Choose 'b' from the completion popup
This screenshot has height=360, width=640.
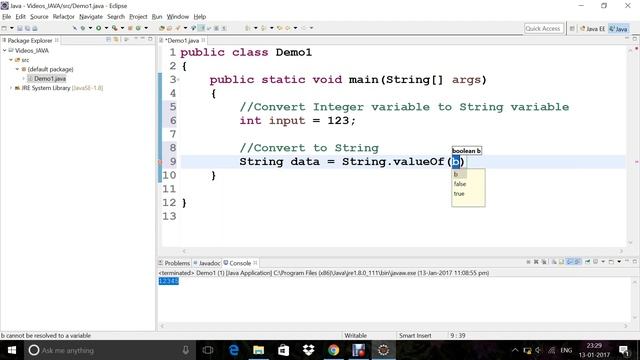tap(456, 175)
